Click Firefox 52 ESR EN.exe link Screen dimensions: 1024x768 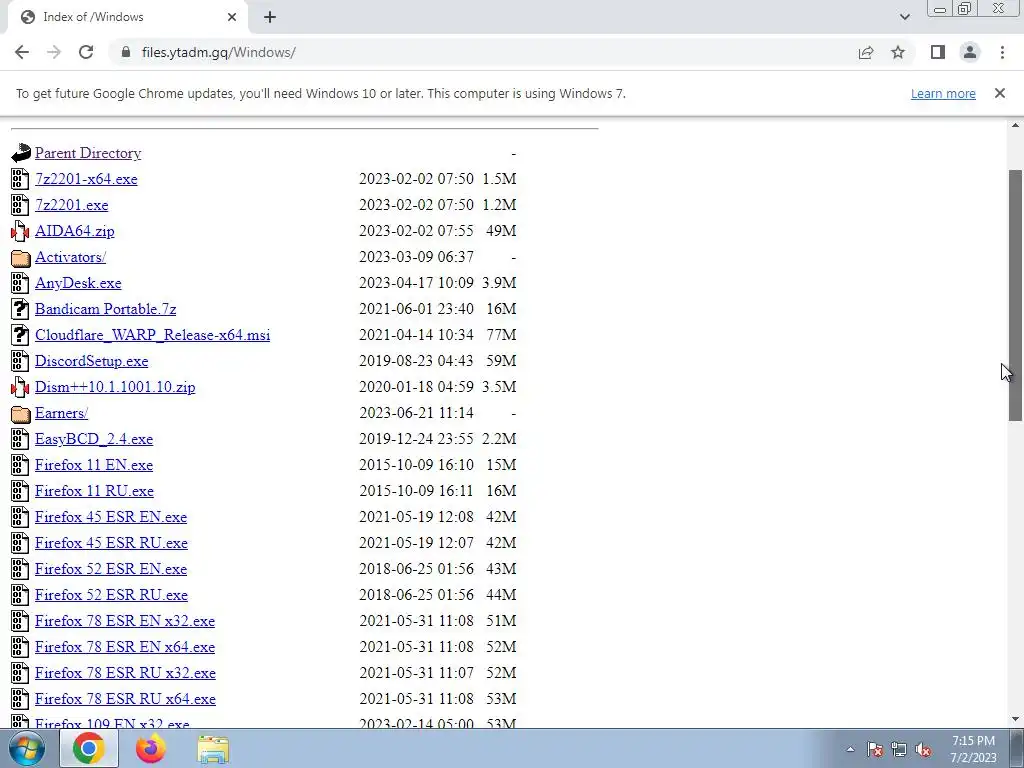[111, 569]
